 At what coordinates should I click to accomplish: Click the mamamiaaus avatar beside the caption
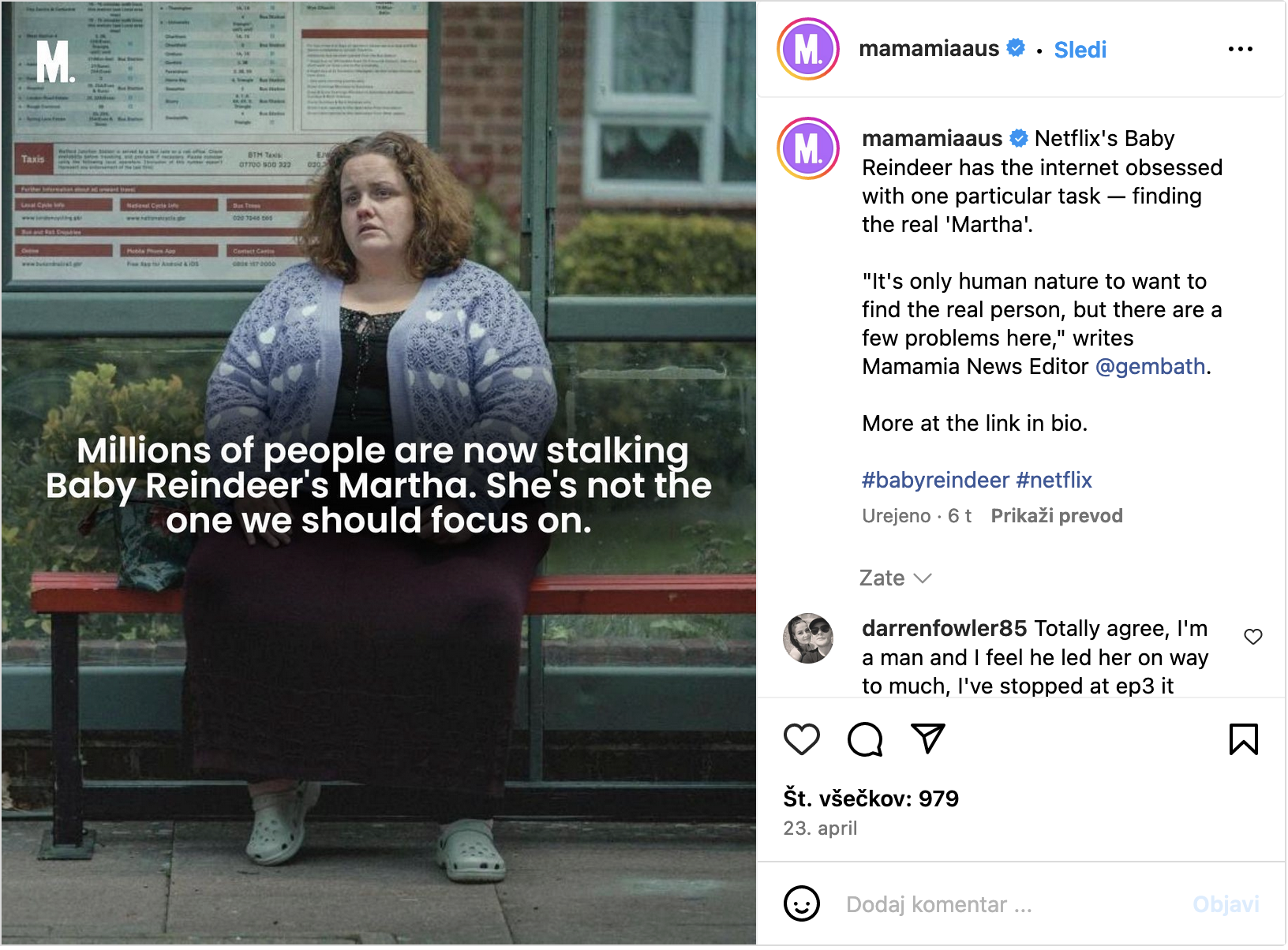[807, 148]
